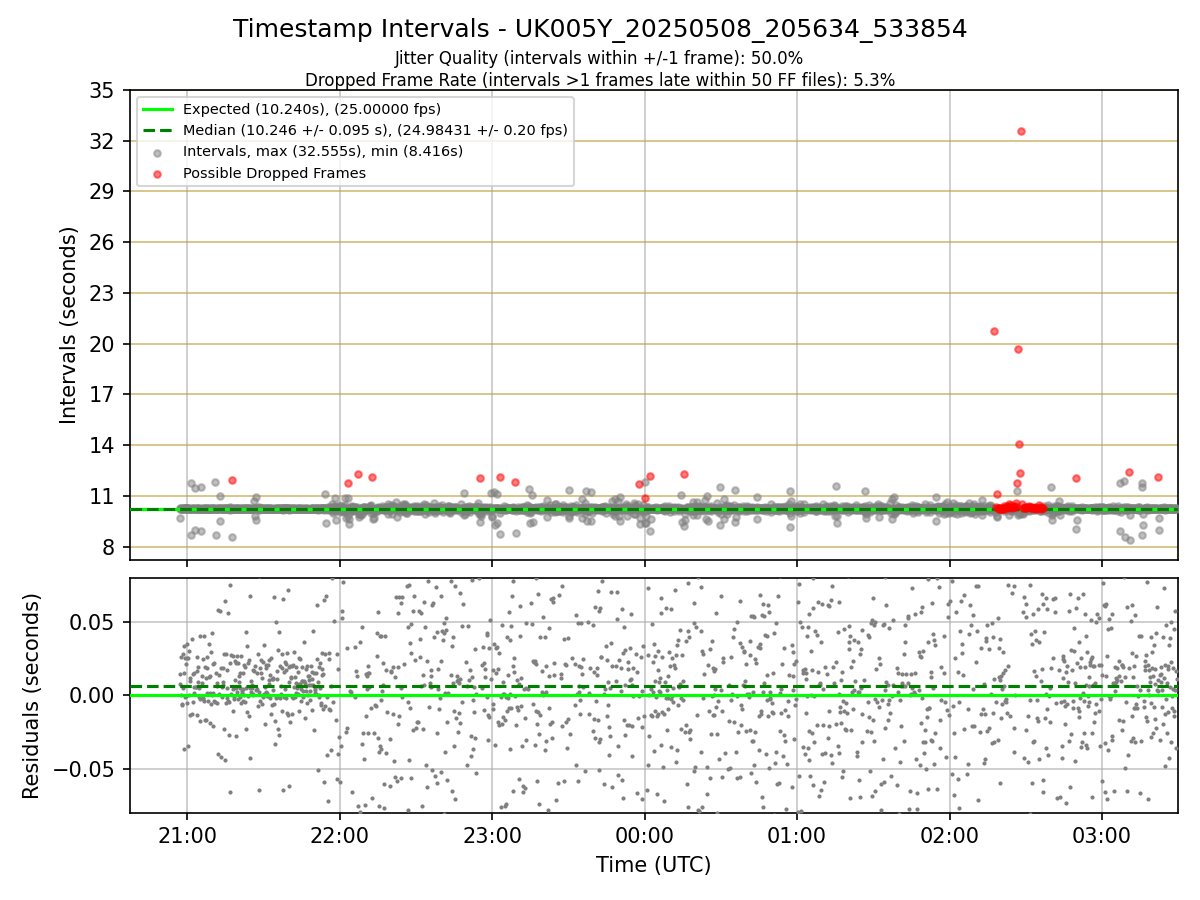Click the plot title Timestamp Intervals text
The height and width of the screenshot is (900, 1200).
[600, 29]
